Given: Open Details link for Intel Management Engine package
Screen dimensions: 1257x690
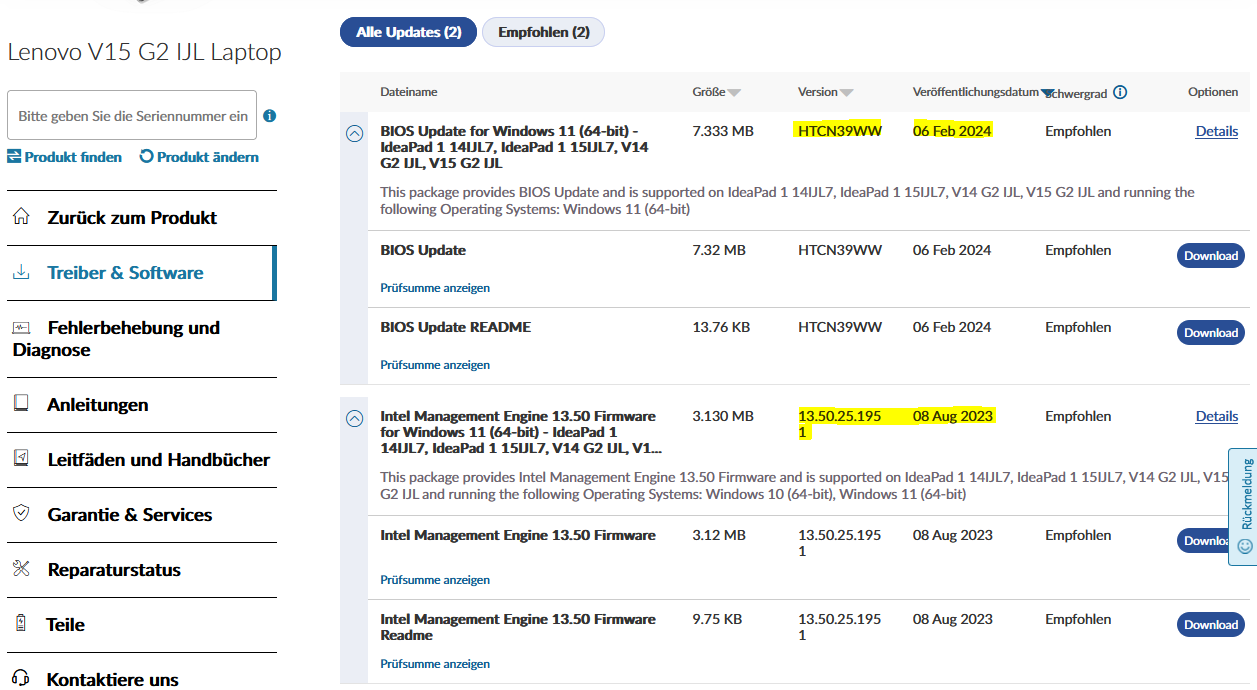Looking at the screenshot, I should [1217, 416].
